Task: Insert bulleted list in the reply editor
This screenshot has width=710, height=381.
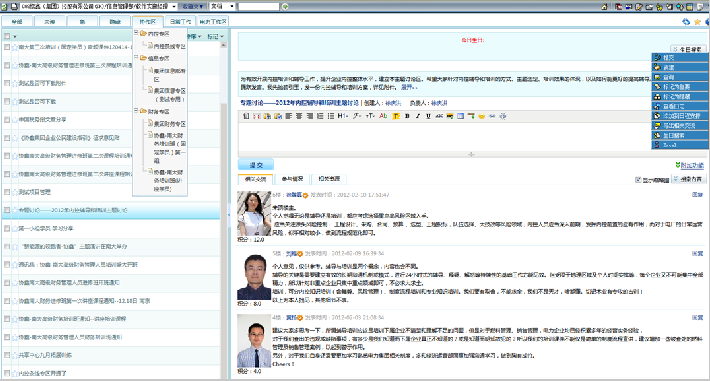Action: tap(331, 116)
